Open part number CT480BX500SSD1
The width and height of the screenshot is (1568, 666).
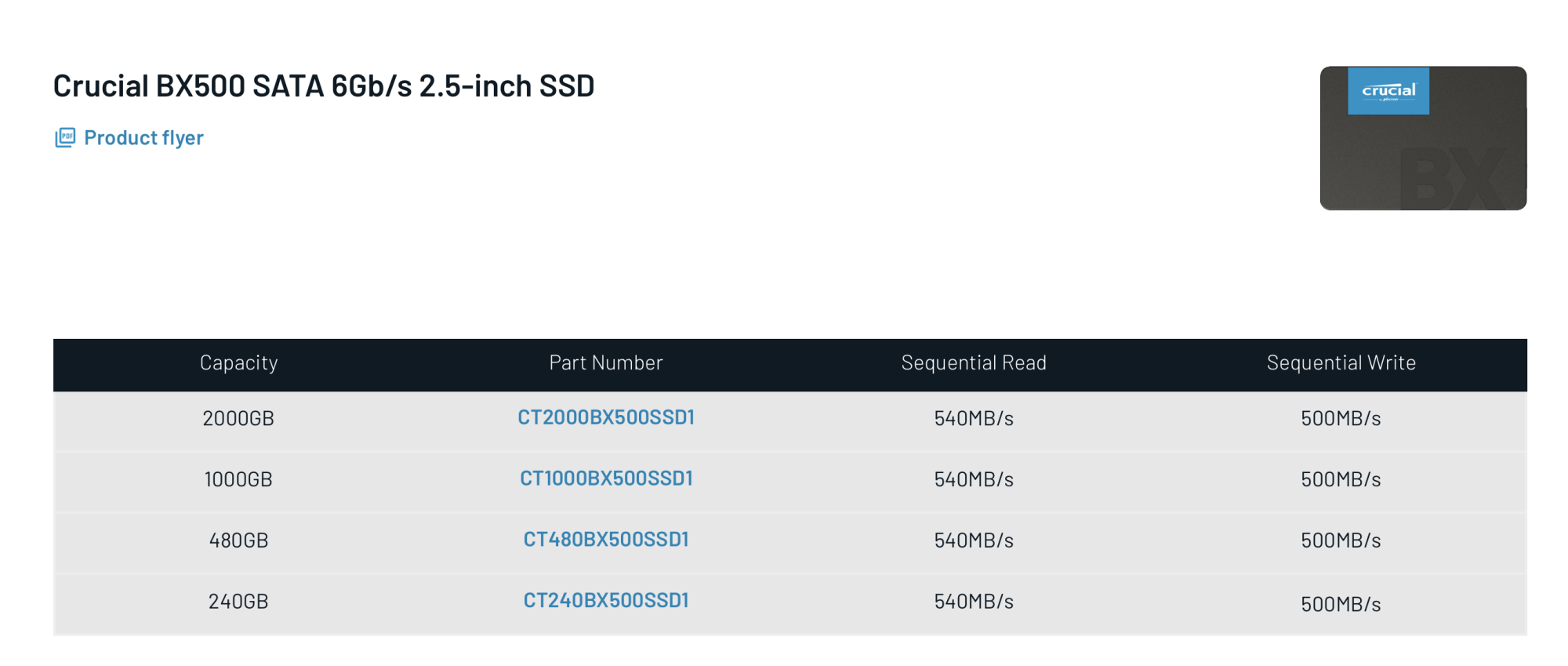point(606,540)
